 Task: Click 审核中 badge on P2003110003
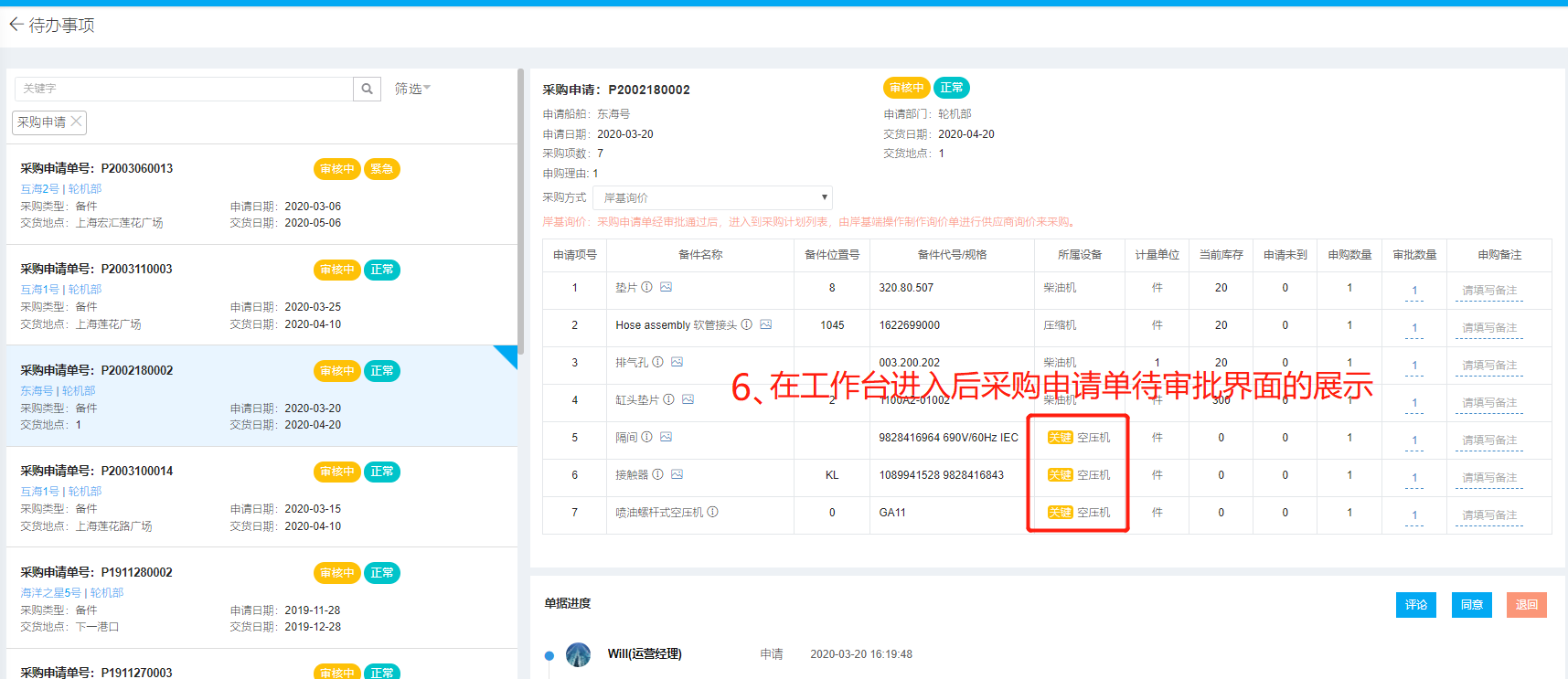(337, 270)
